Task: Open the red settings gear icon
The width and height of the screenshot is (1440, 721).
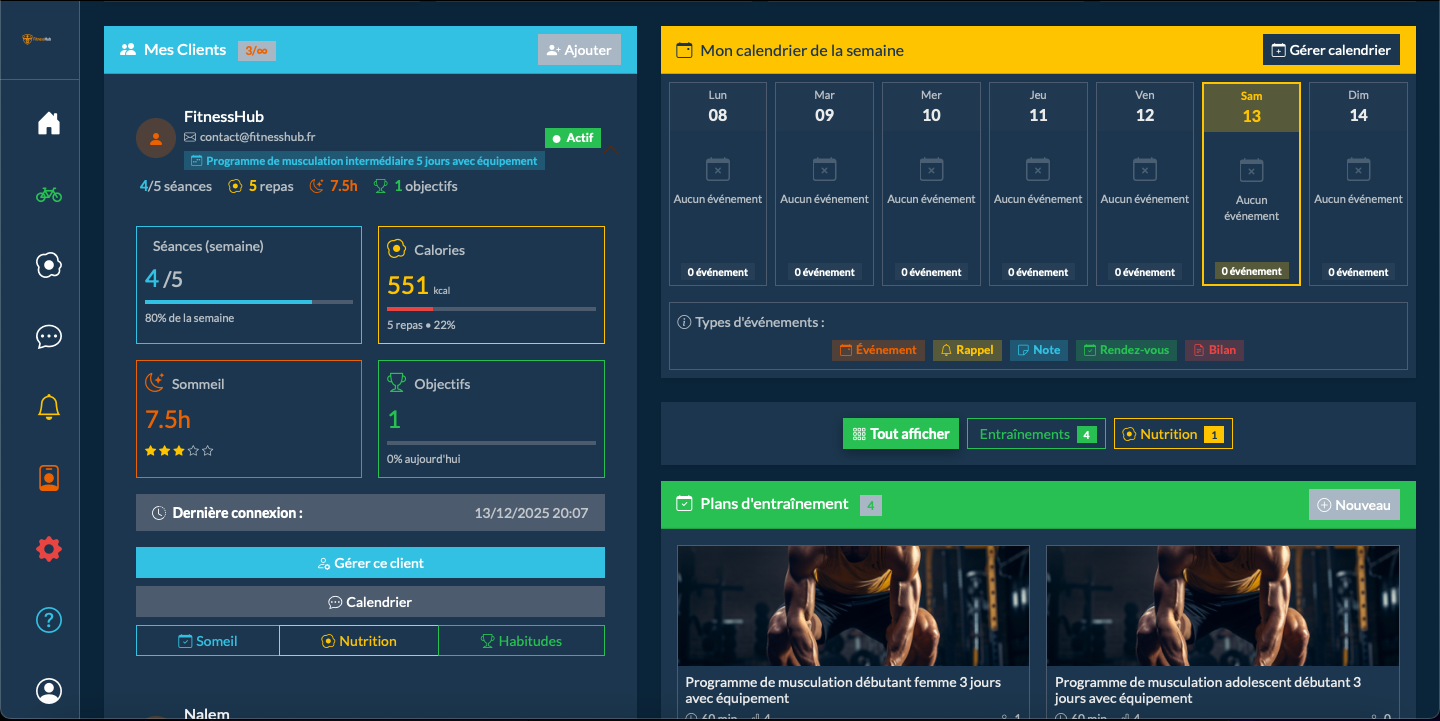Action: point(48,548)
